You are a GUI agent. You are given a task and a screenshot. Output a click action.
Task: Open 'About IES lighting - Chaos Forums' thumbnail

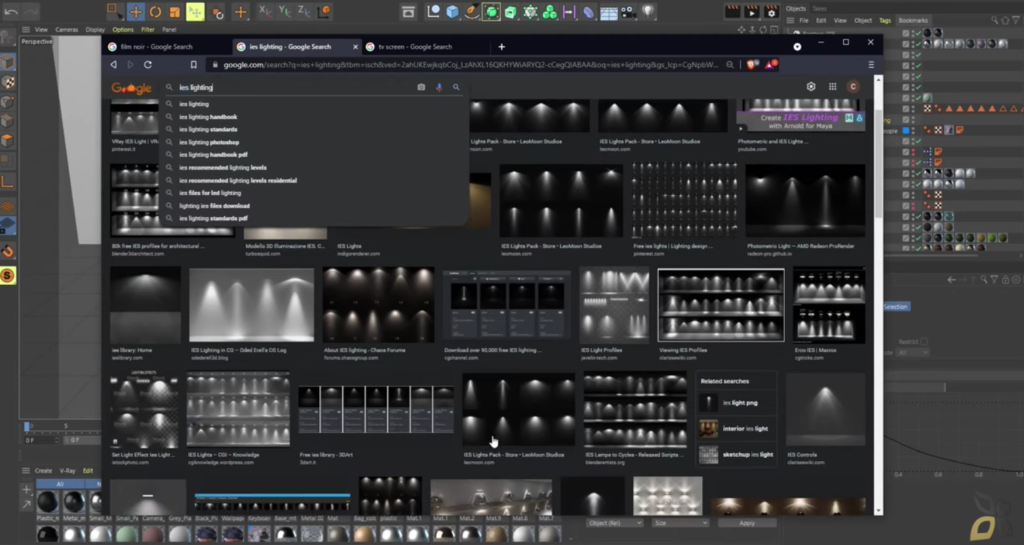pos(378,305)
